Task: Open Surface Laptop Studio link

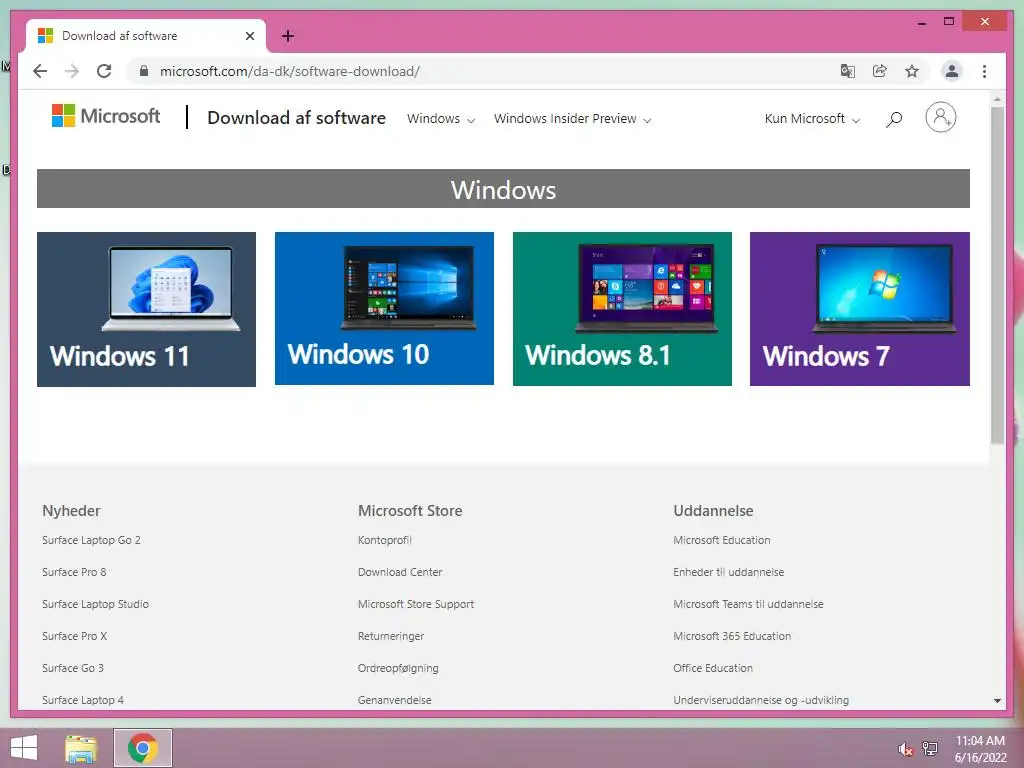Action: [x=95, y=604]
